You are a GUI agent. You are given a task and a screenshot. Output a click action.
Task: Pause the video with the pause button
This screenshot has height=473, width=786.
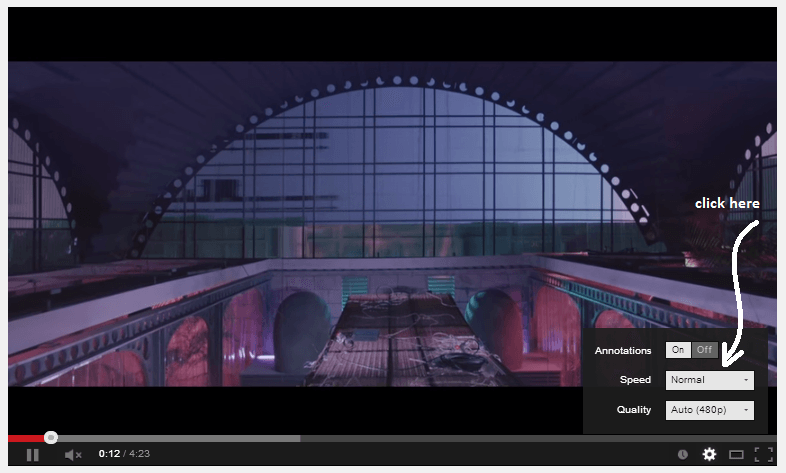[33, 454]
